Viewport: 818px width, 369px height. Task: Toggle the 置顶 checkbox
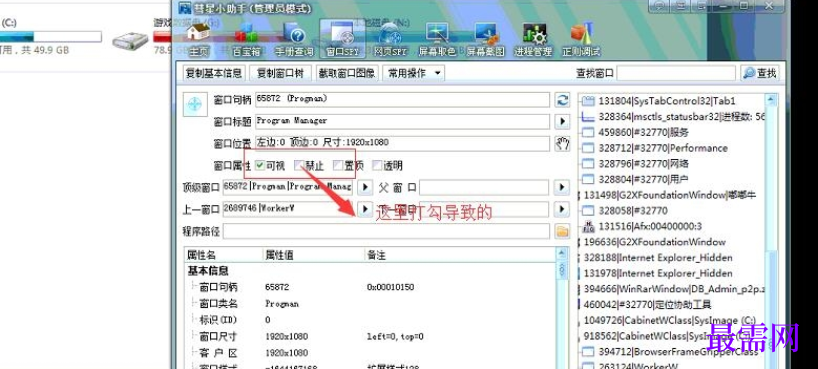[x=338, y=165]
